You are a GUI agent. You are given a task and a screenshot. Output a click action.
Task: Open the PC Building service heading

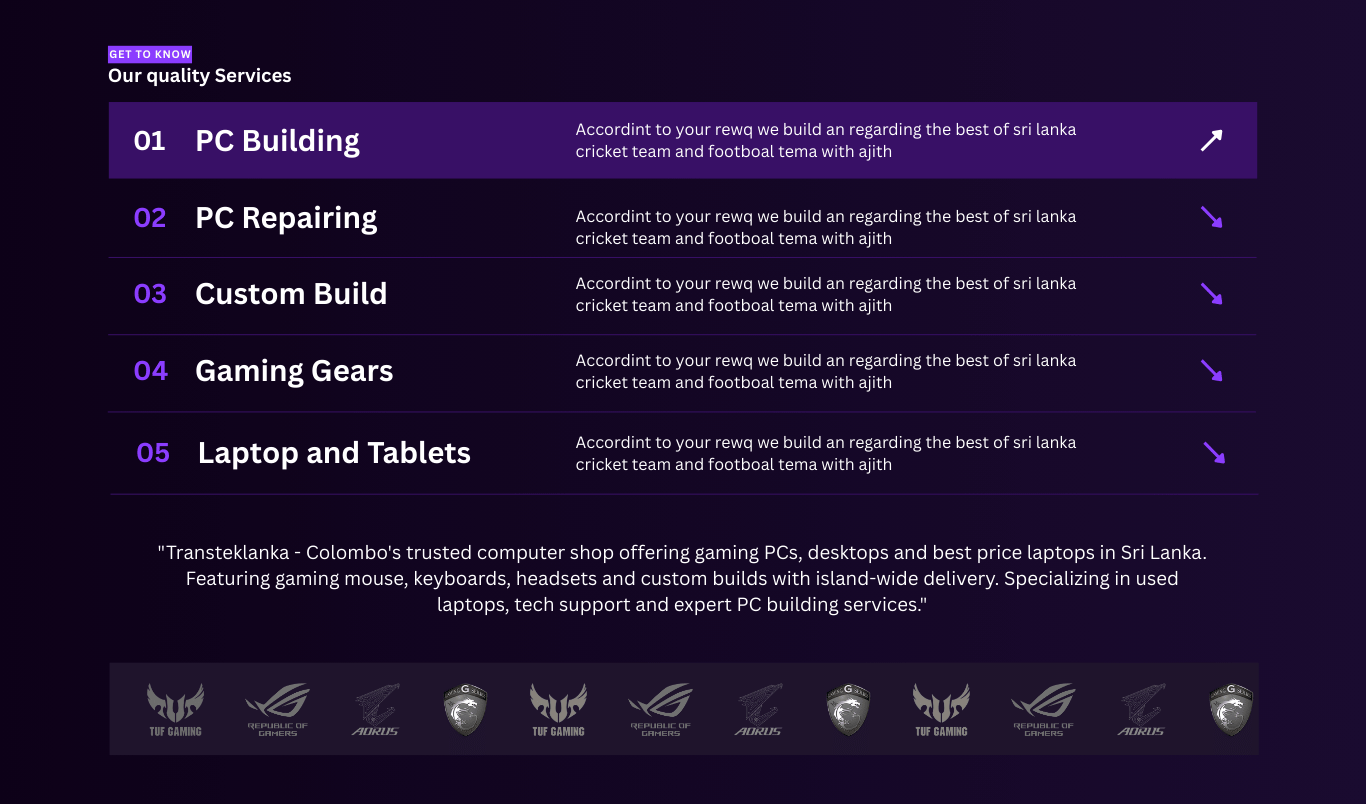point(277,141)
